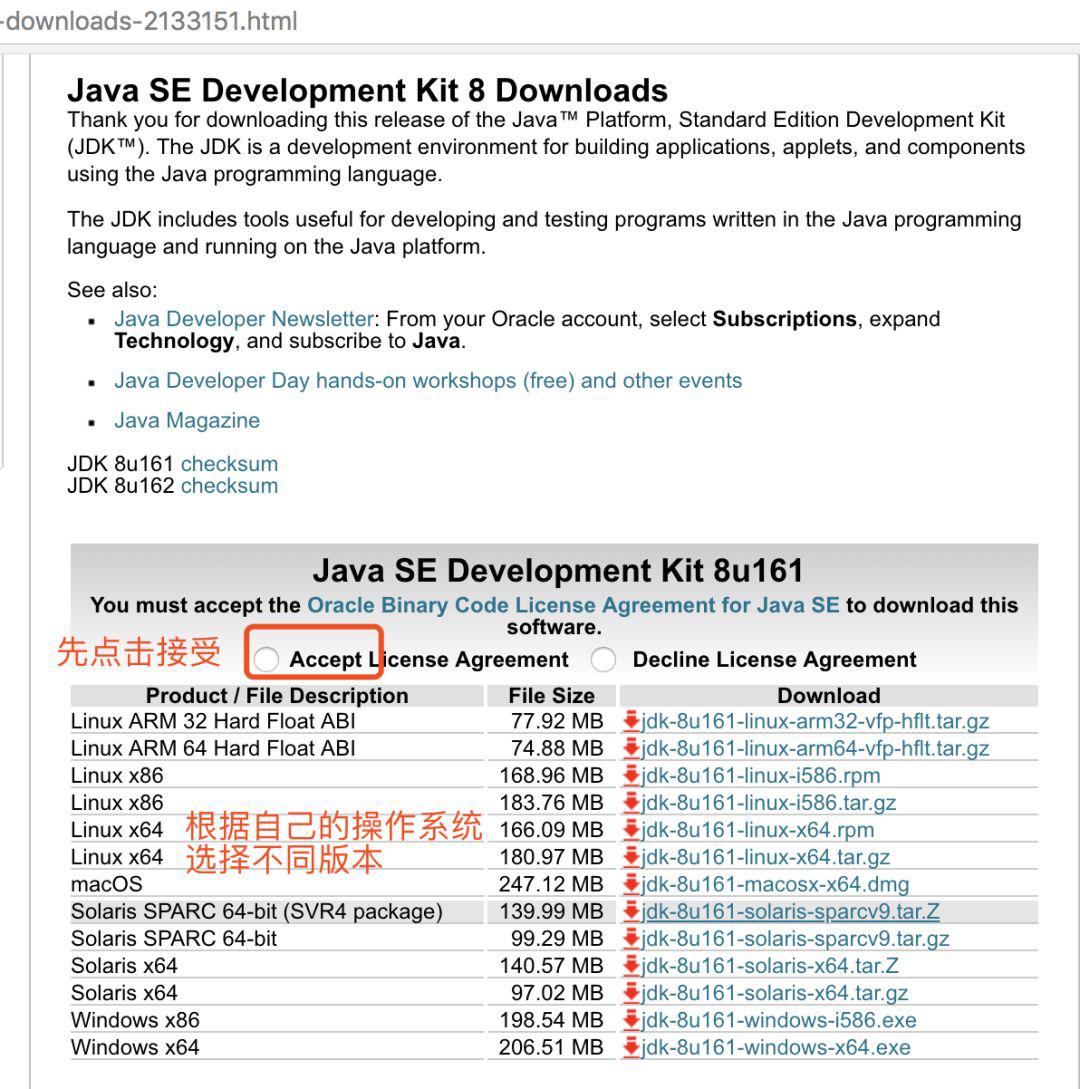Click download arrow icon for solaris-sparcv9.tar.gz
Screen dimensions: 1080x1089
pos(631,938)
